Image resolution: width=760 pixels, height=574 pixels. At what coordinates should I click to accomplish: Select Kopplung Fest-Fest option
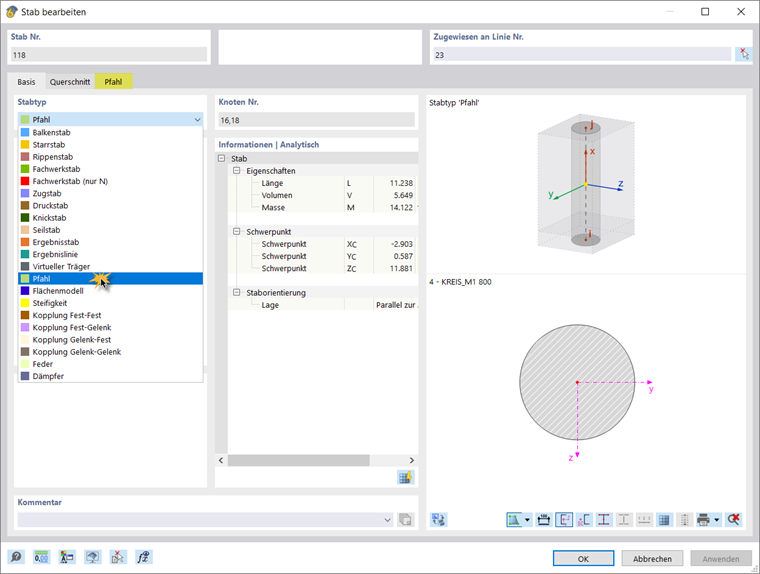pyautogui.click(x=111, y=315)
